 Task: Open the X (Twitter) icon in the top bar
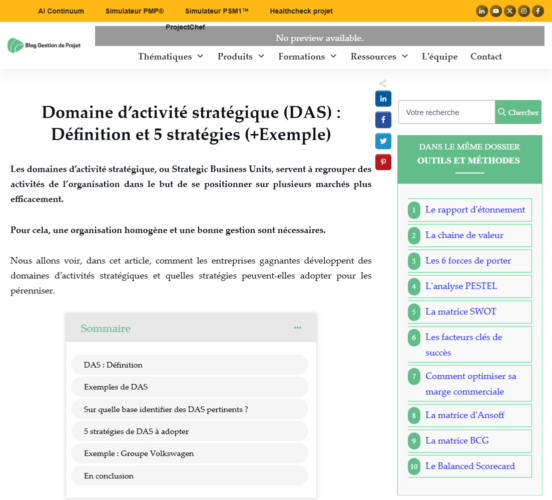510,11
